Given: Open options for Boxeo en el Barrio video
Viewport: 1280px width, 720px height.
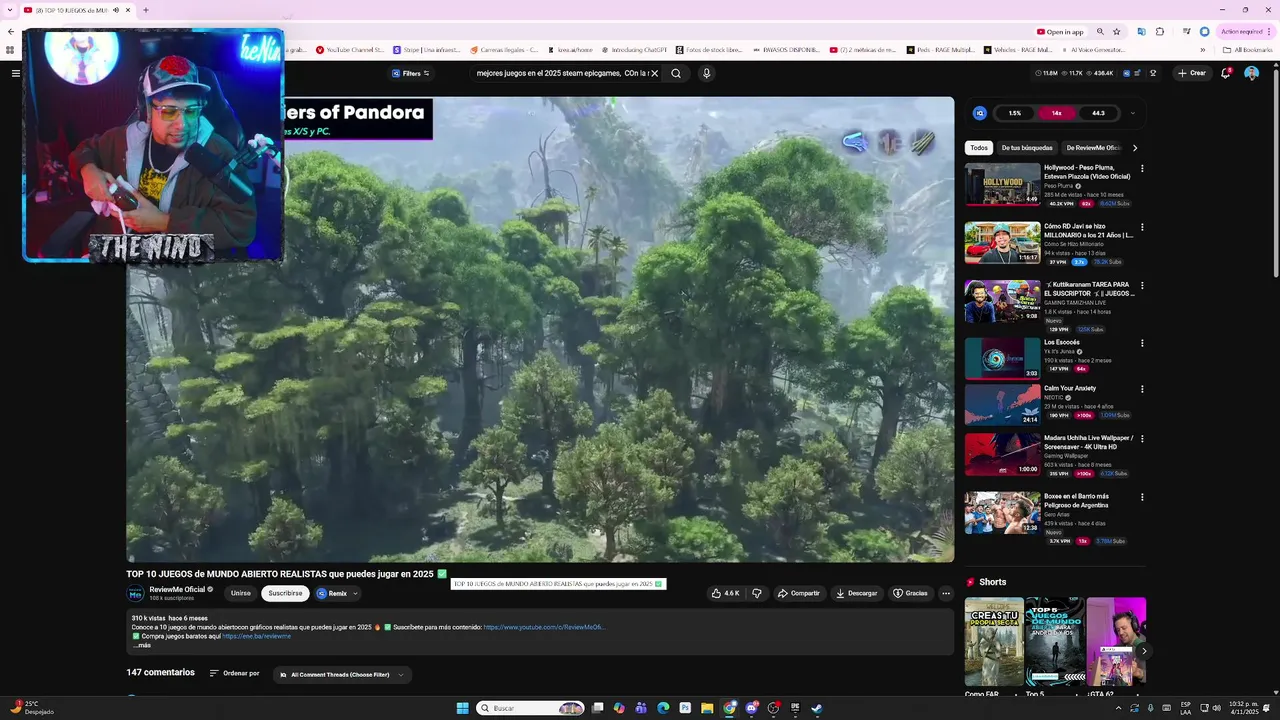Looking at the screenshot, I should (1142, 497).
